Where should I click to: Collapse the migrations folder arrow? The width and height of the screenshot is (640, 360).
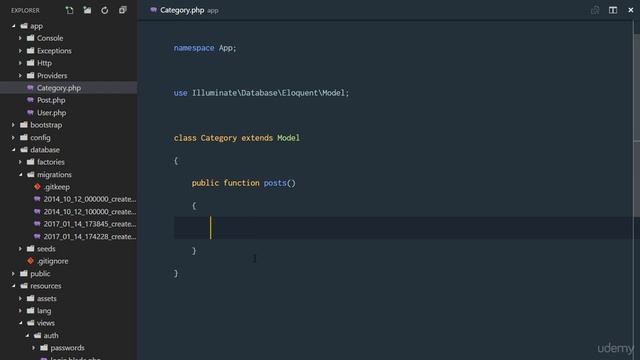pos(20,174)
